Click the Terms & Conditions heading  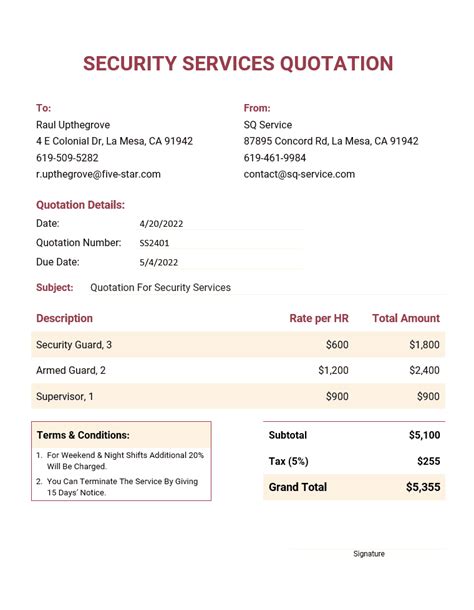pyautogui.click(x=83, y=435)
